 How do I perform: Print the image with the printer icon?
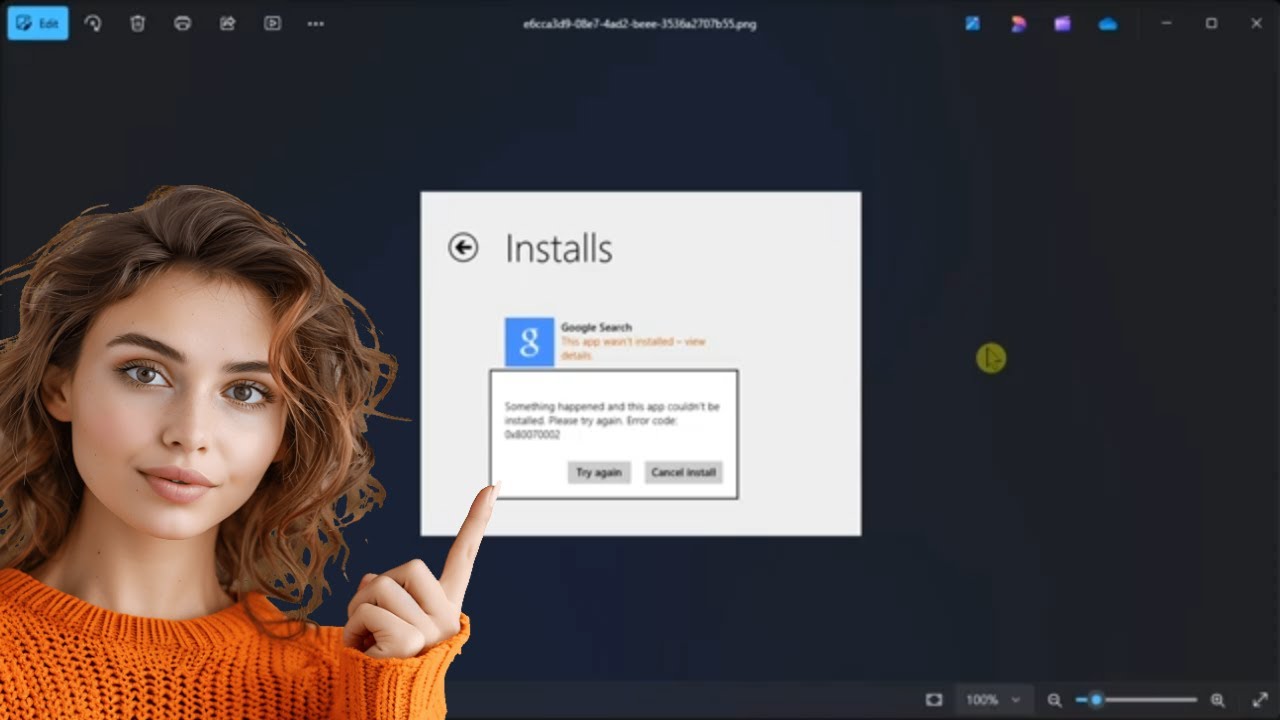coord(183,23)
